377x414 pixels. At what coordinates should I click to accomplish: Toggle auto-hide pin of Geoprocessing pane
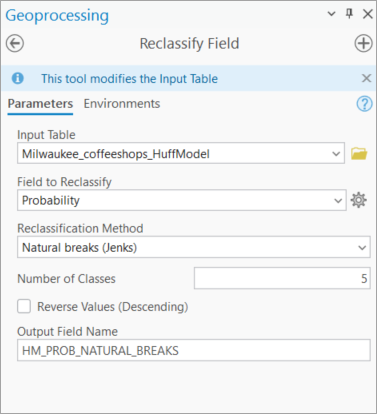(x=349, y=14)
